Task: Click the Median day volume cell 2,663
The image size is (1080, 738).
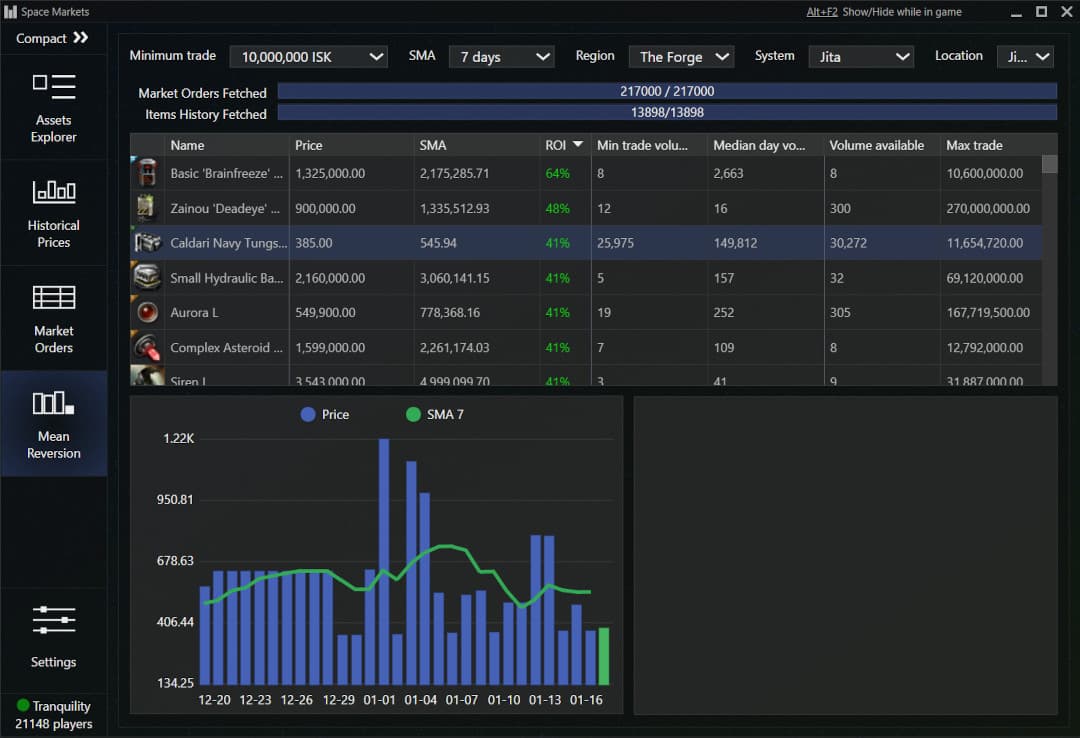Action: (728, 174)
